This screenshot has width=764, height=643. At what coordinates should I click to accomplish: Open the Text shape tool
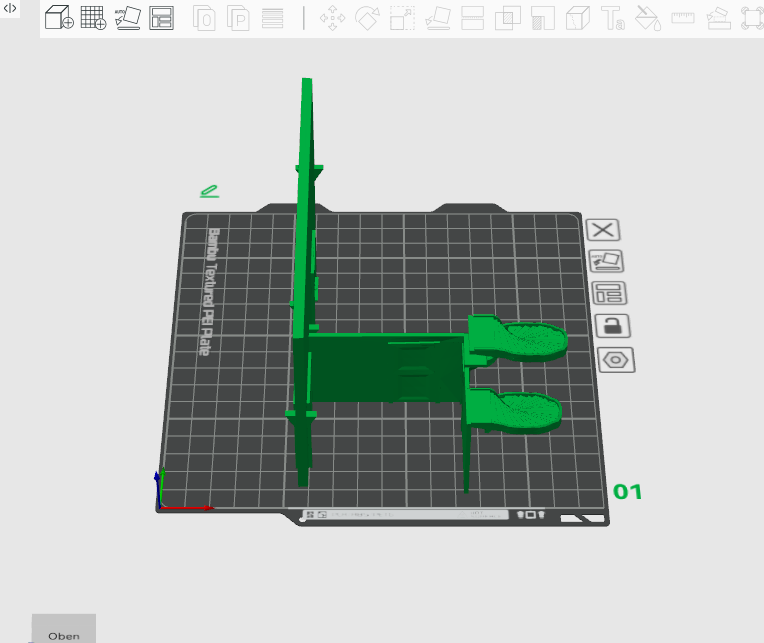click(613, 18)
